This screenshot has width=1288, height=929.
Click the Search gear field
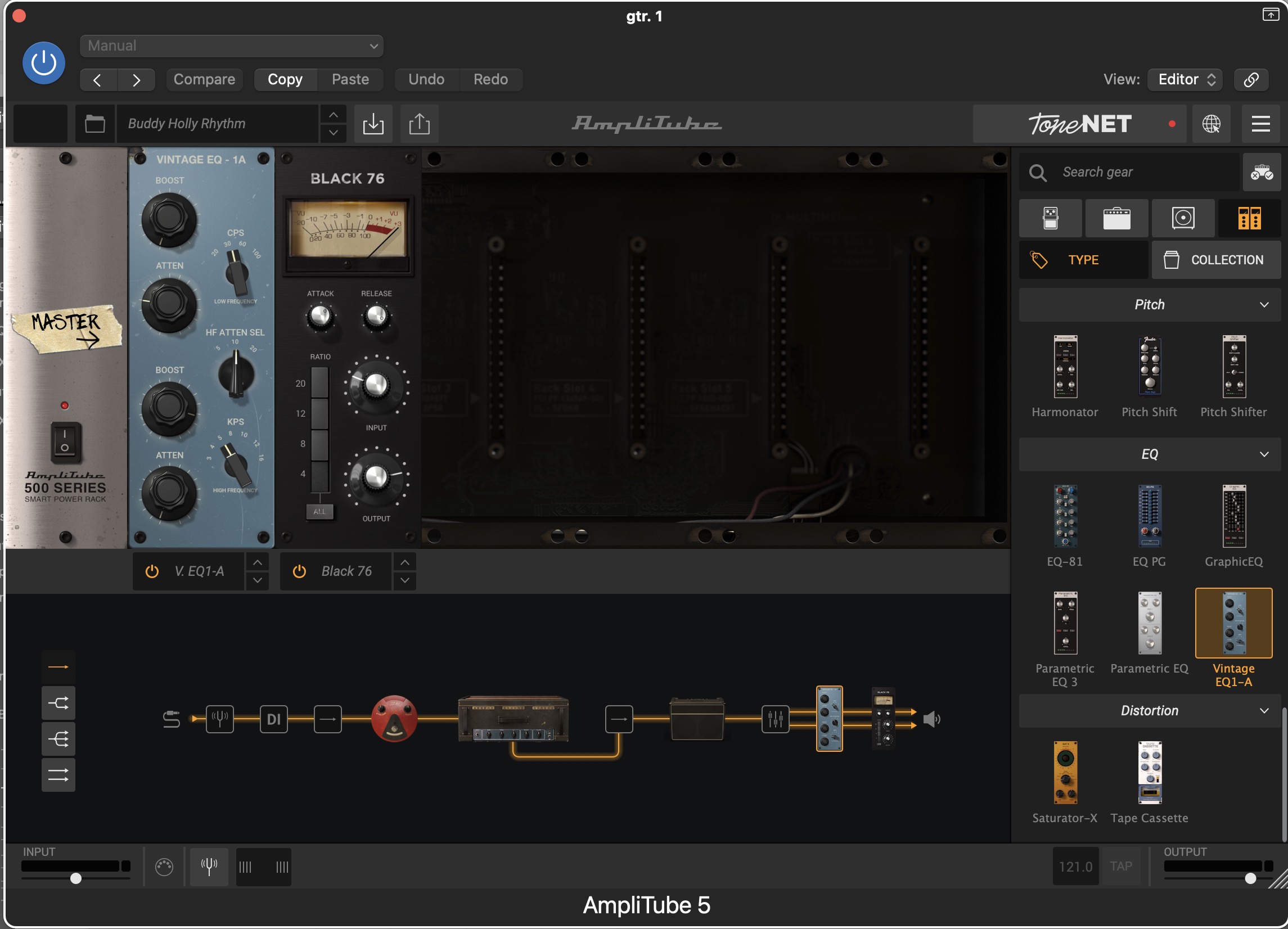(x=1130, y=172)
